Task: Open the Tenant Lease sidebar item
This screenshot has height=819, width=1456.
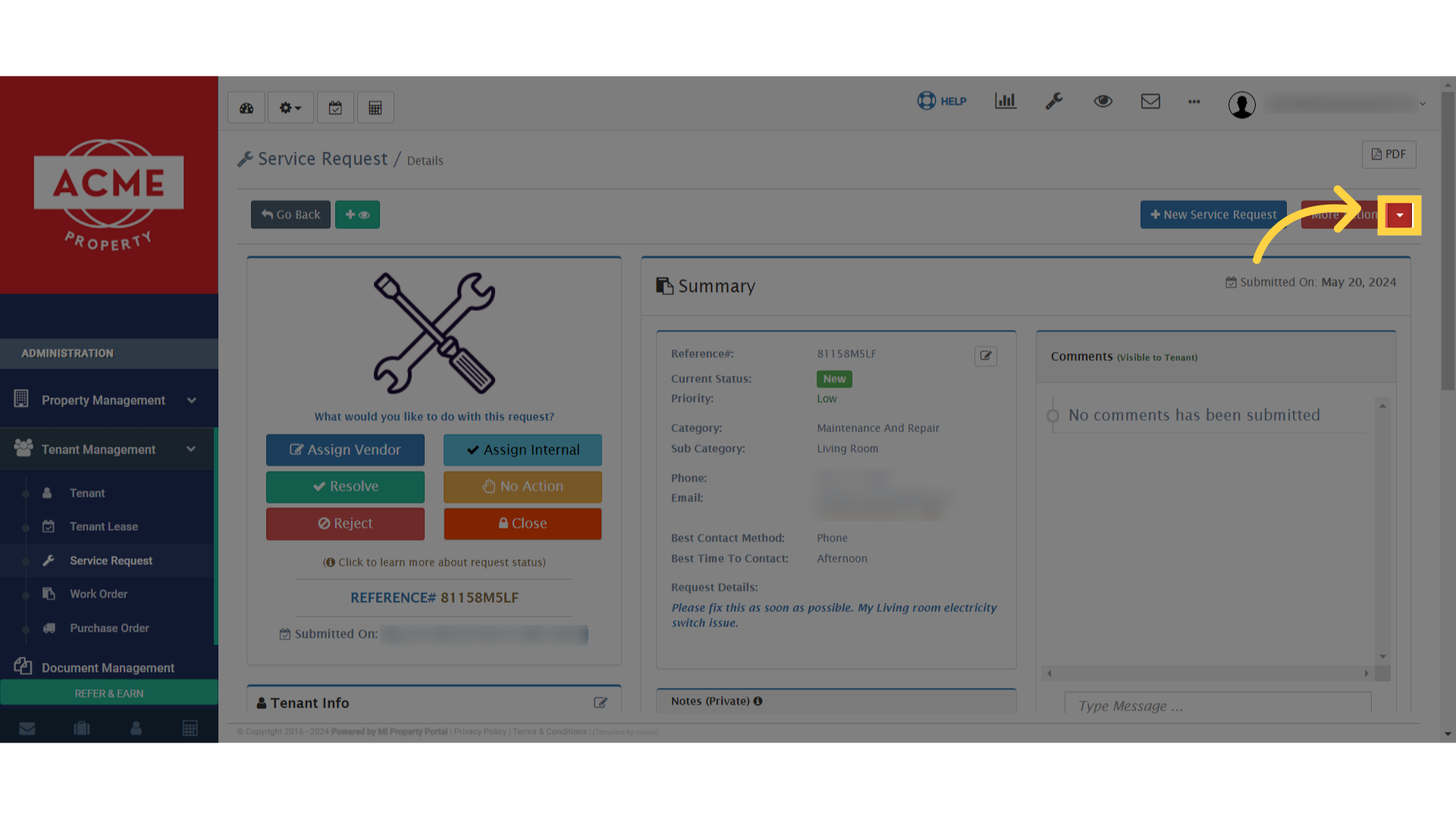Action: click(104, 527)
